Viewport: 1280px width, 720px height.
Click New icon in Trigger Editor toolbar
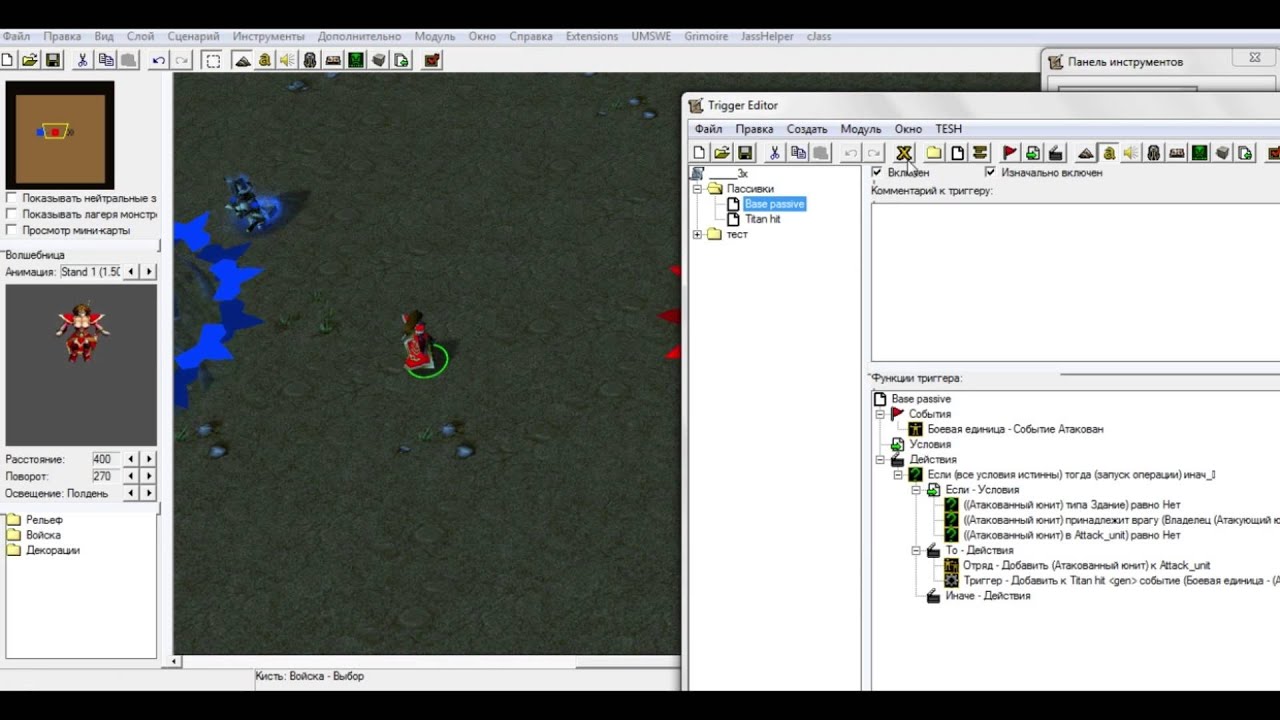coord(699,153)
